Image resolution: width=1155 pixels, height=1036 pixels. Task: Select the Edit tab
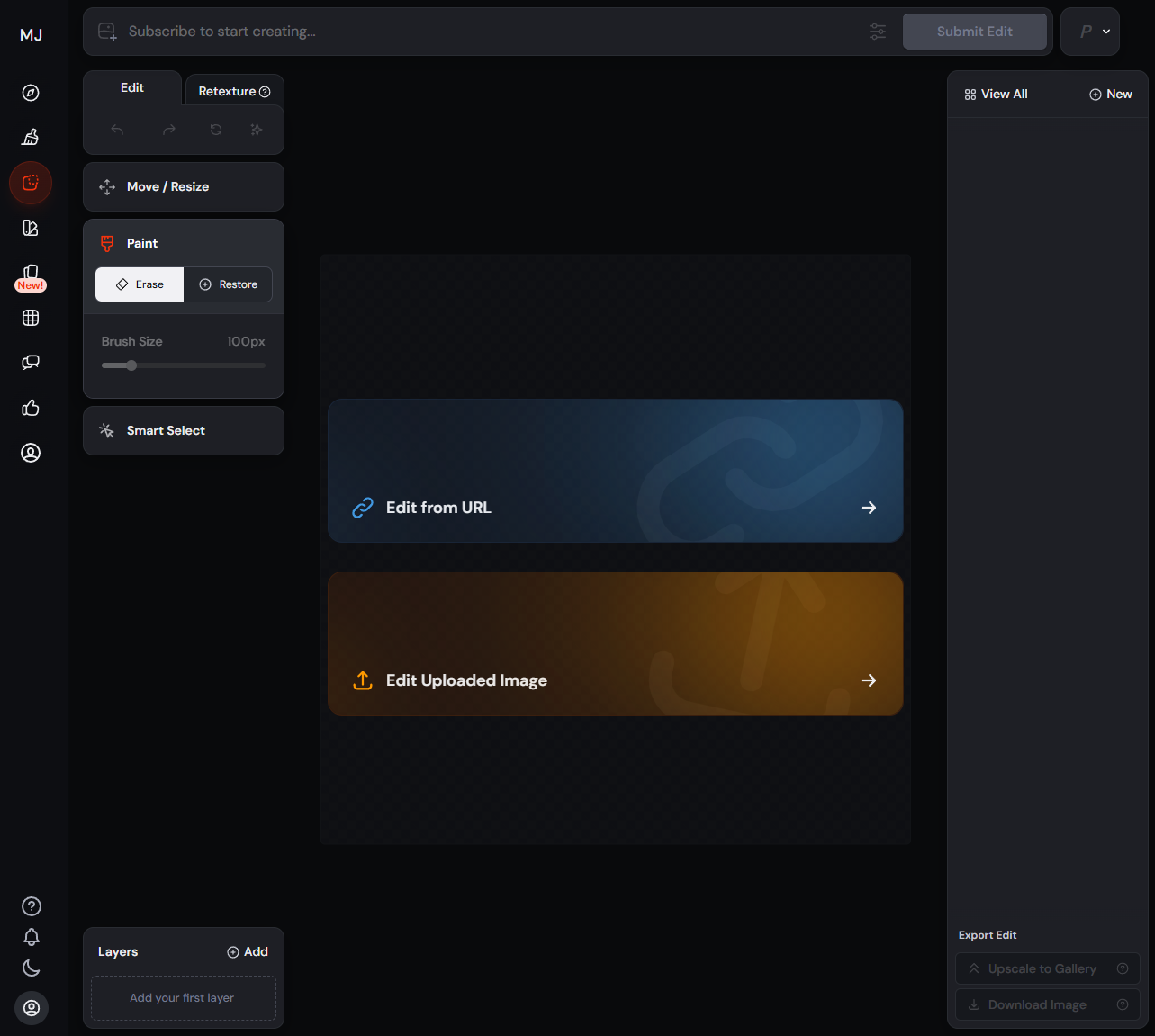coord(131,87)
